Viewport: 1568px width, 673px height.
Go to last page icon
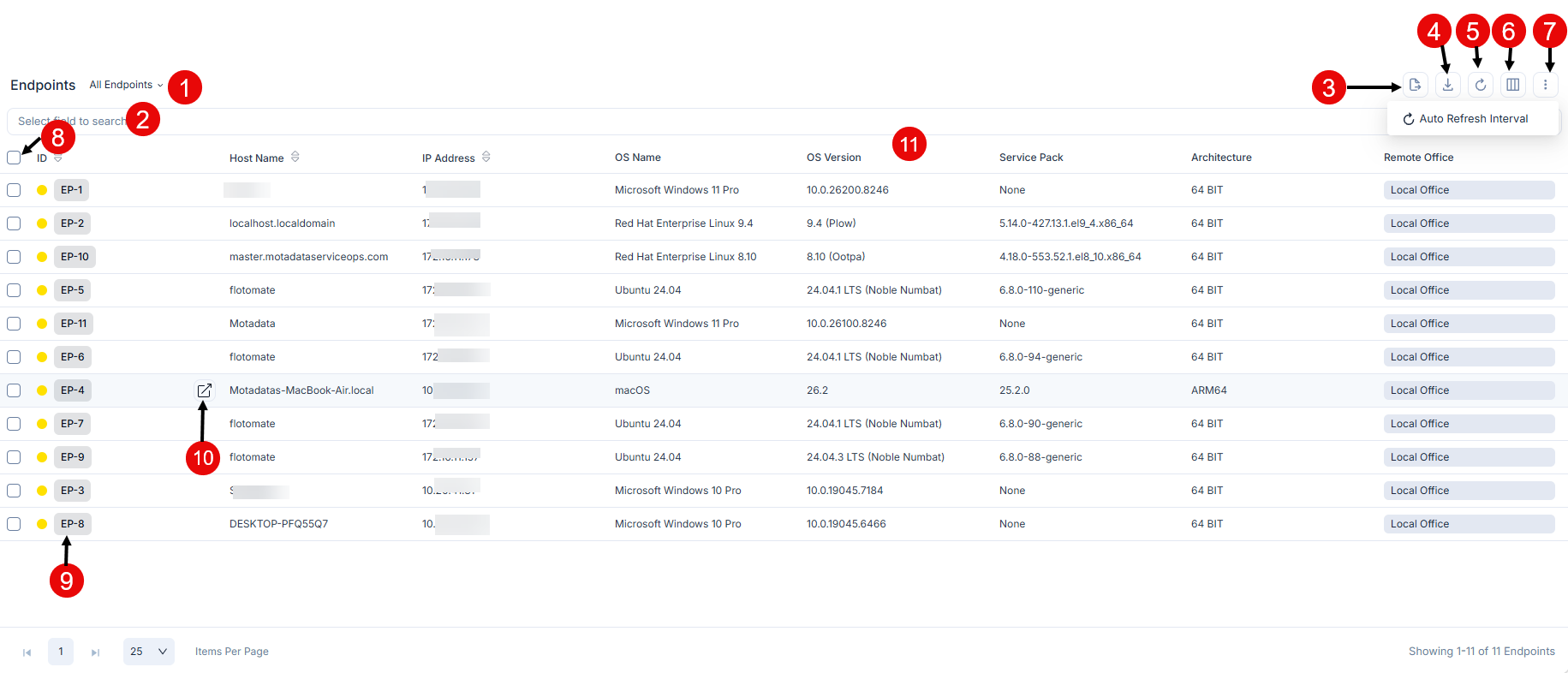coord(95,652)
